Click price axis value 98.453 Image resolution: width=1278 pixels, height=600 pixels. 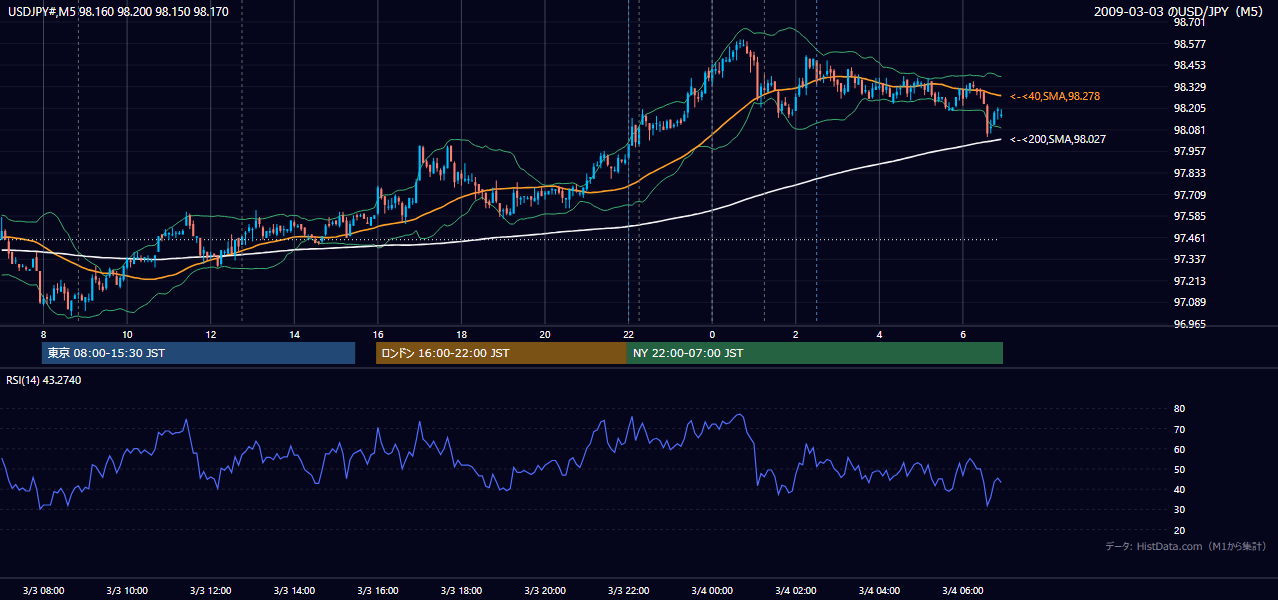[1190, 65]
